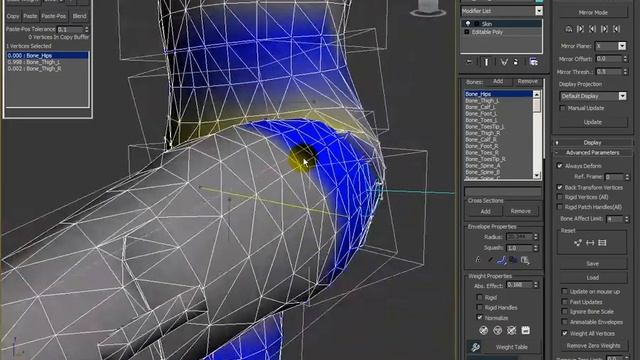Click Bone Affect Limit spinner arrows
The image size is (640, 360).
tap(627, 219)
